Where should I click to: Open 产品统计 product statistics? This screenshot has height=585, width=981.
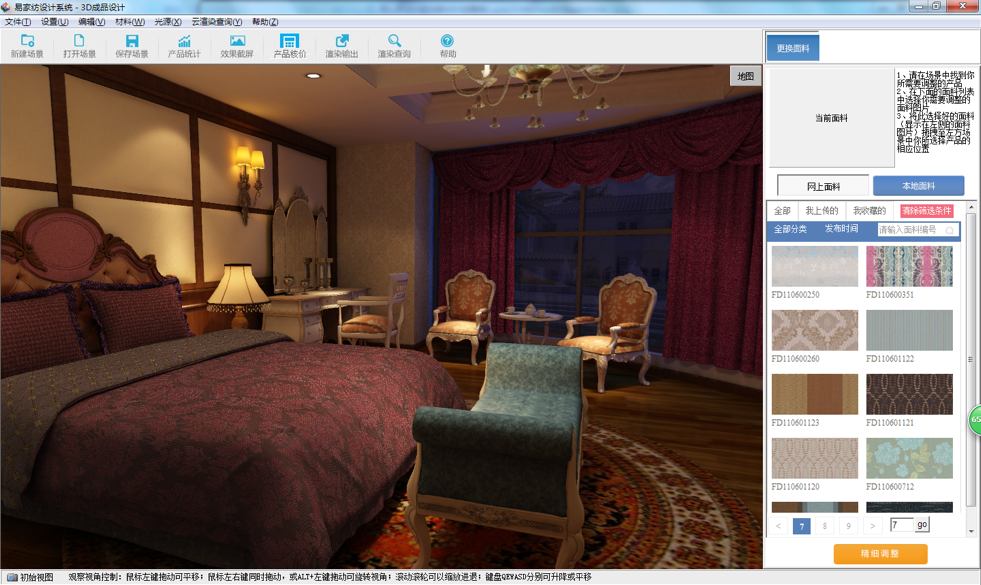tap(184, 46)
